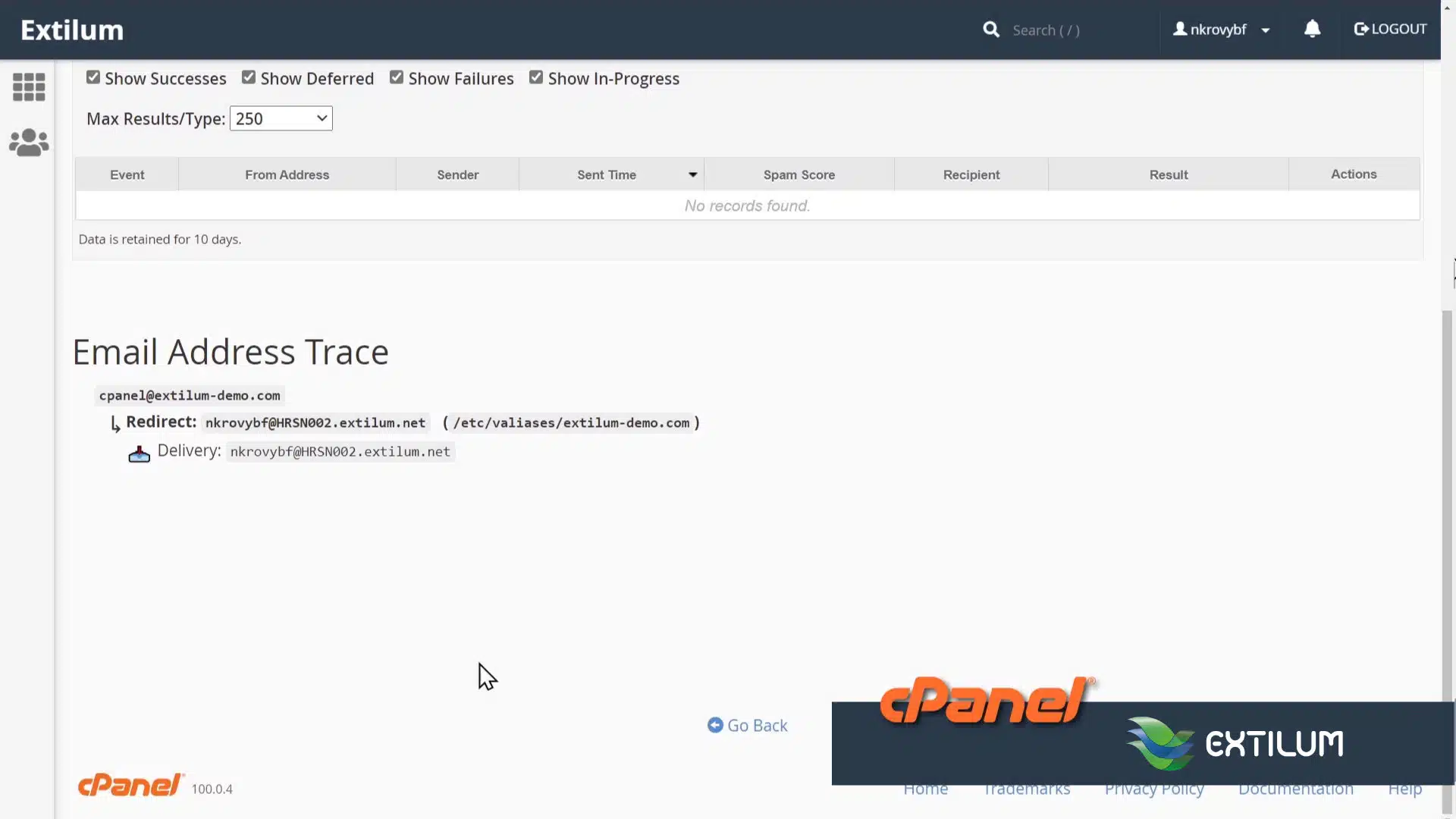The height and width of the screenshot is (819, 1456).
Task: Click the search magnifier icon
Action: point(991,30)
